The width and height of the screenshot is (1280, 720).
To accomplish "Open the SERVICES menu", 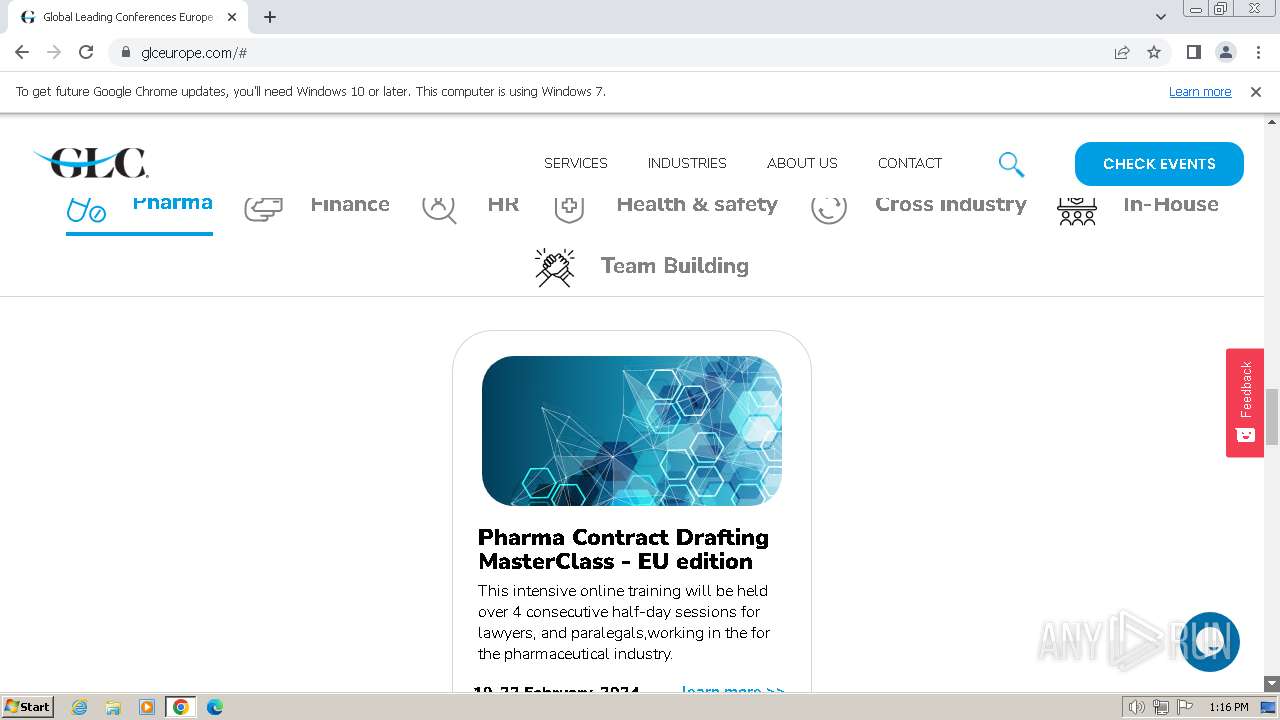I will tap(576, 163).
